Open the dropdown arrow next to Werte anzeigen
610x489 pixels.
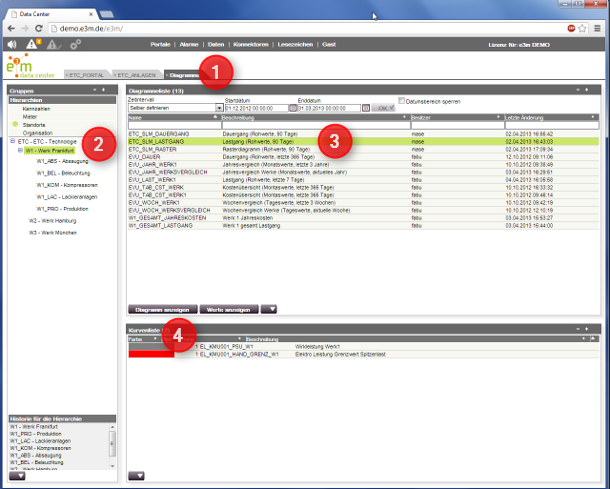(269, 310)
